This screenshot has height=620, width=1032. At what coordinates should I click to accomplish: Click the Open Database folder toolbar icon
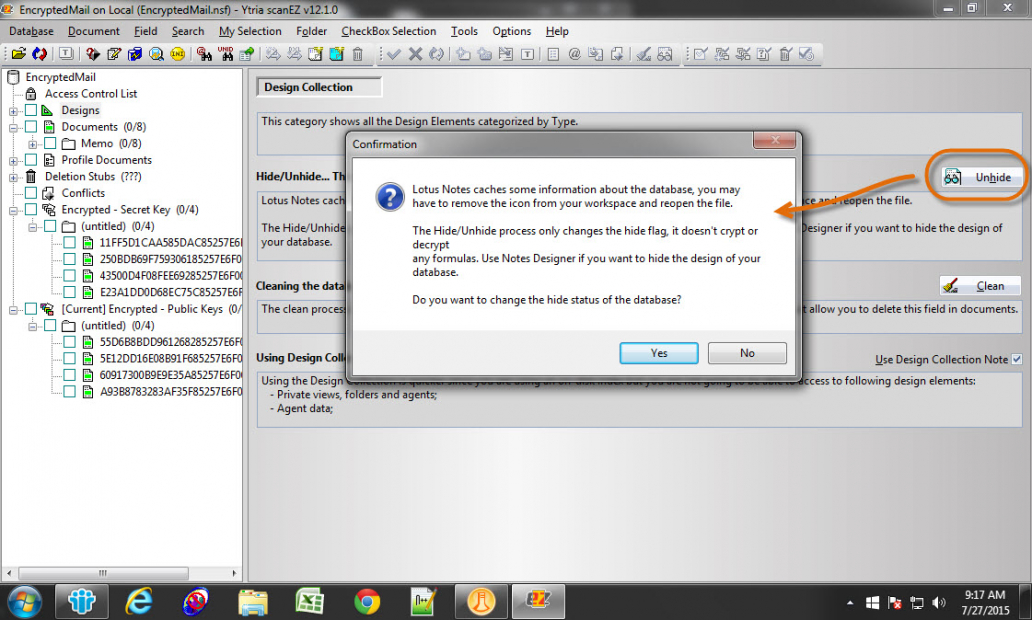click(x=18, y=54)
